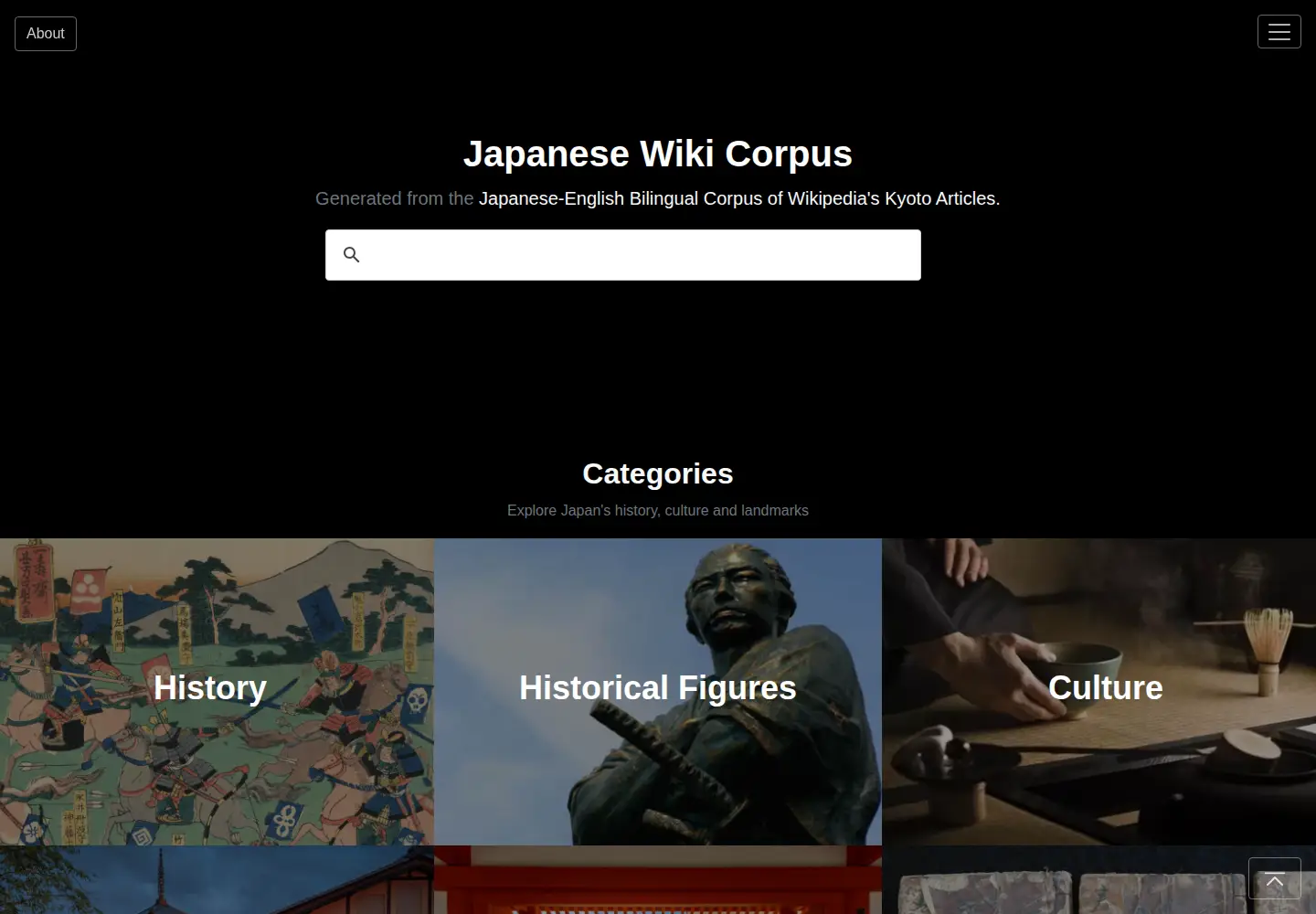Click 'Explore Japan's history, culture and landmarks' text
The width and height of the screenshot is (1316, 914).
pos(658,510)
